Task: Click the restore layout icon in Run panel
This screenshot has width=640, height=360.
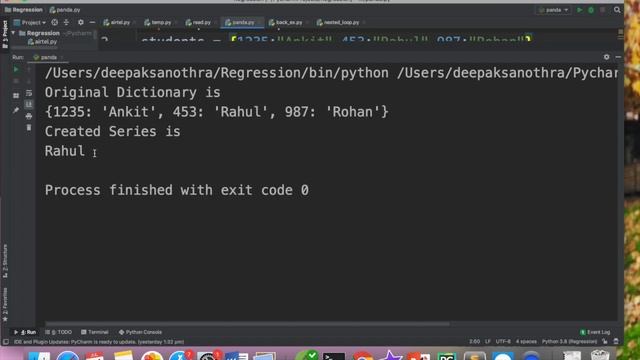Action: [x=16, y=96]
